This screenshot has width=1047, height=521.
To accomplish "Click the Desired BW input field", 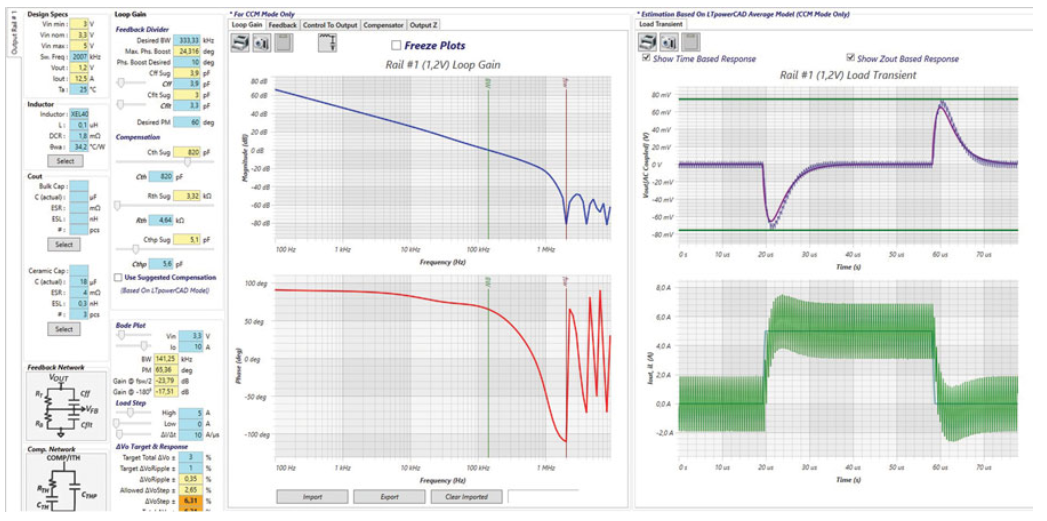I will click(187, 38).
